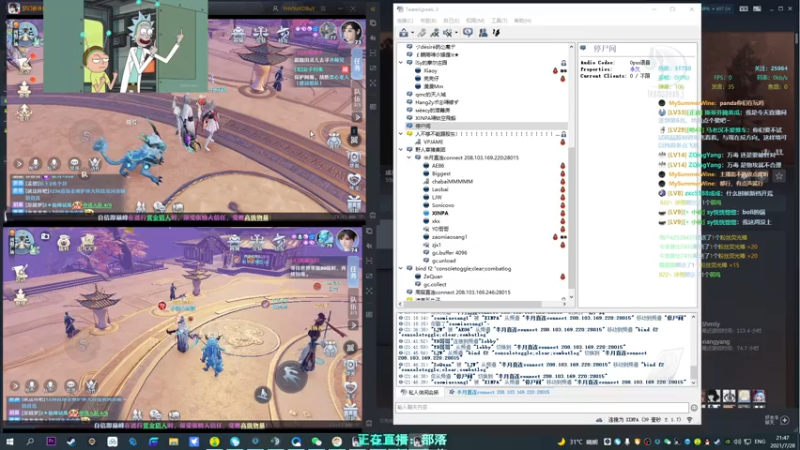This screenshot has height=450, width=800.
Task: Collapse the channel containing user Xiaoy
Action: click(x=401, y=63)
